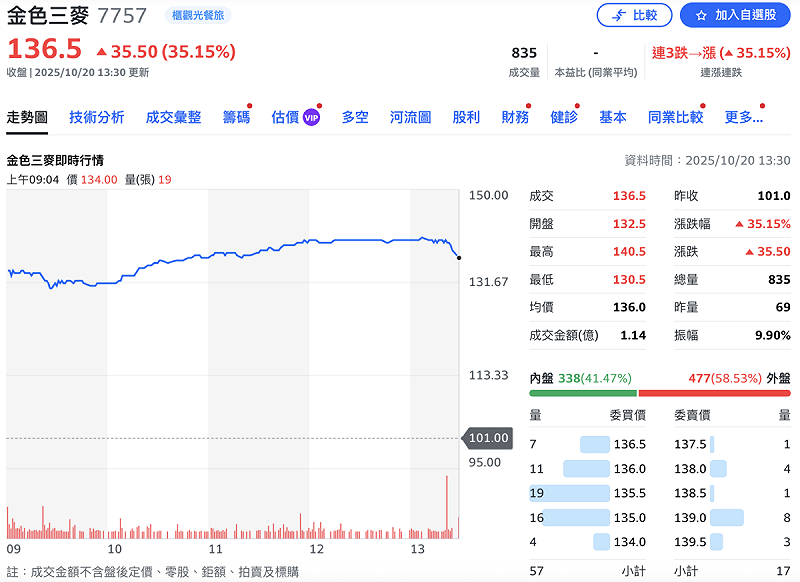Select the 籌碼 tab
The height and width of the screenshot is (582, 800).
(236, 117)
